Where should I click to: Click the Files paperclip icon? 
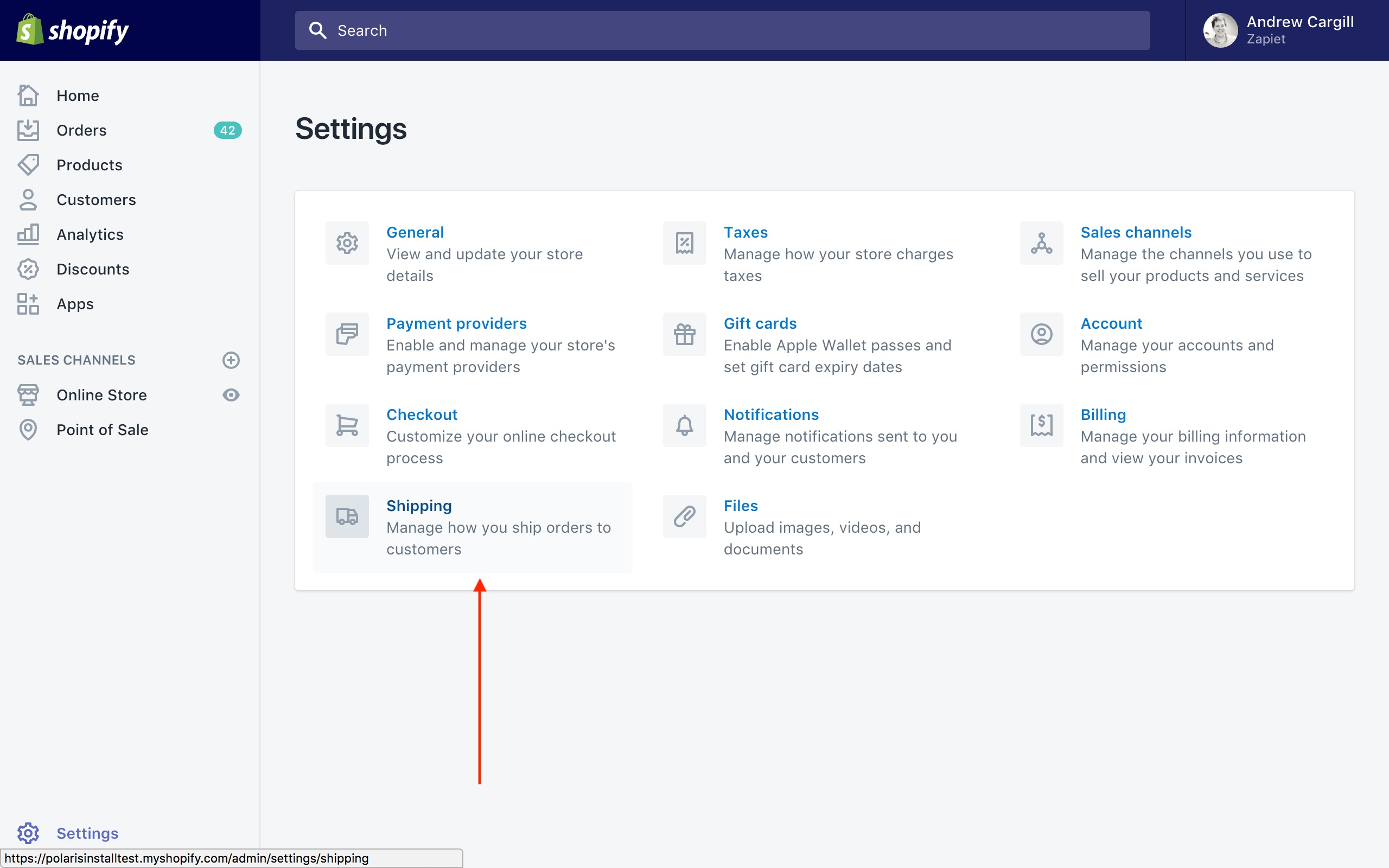(684, 516)
